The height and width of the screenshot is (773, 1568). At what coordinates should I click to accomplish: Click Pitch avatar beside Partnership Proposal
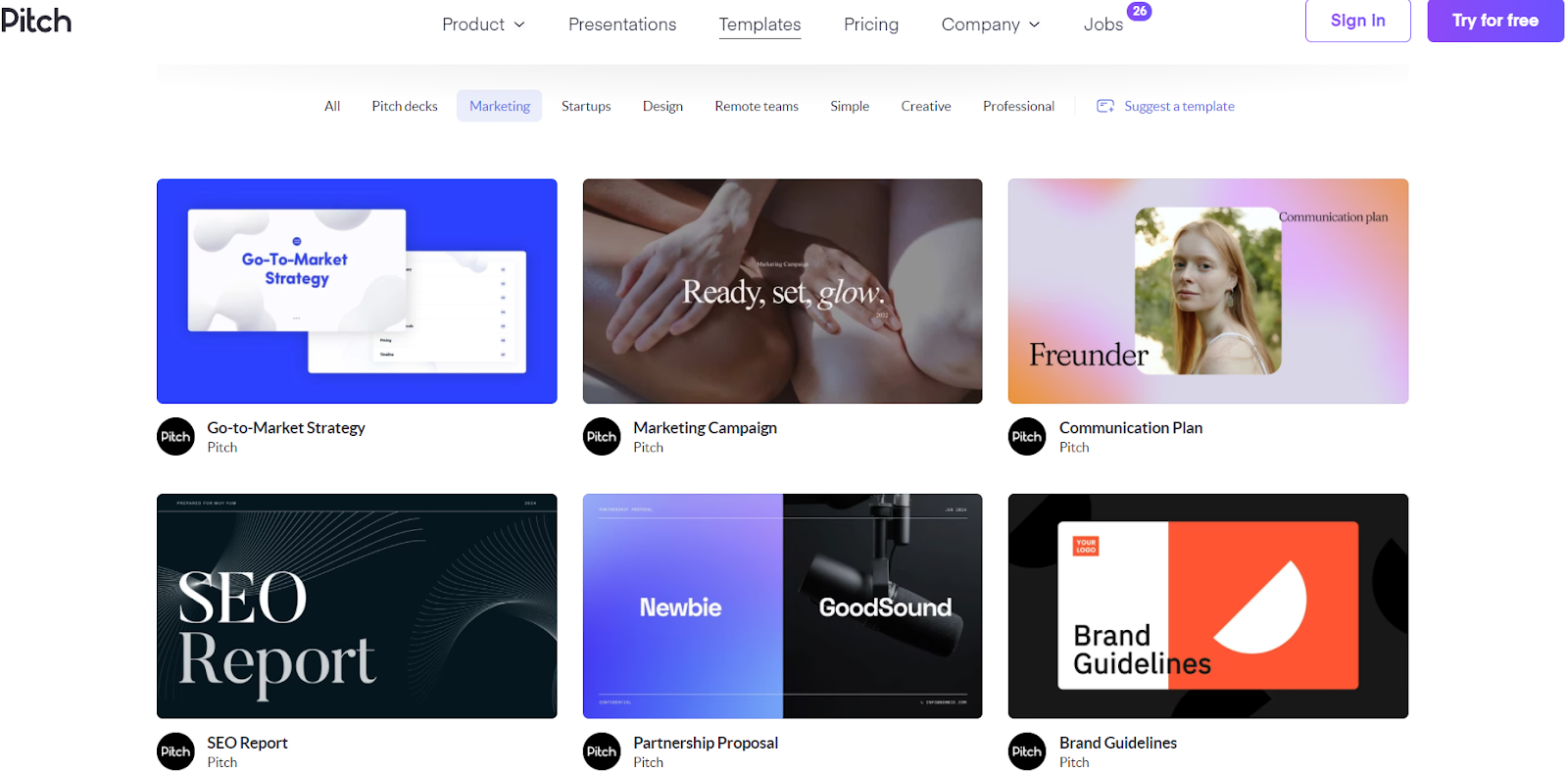coord(602,751)
